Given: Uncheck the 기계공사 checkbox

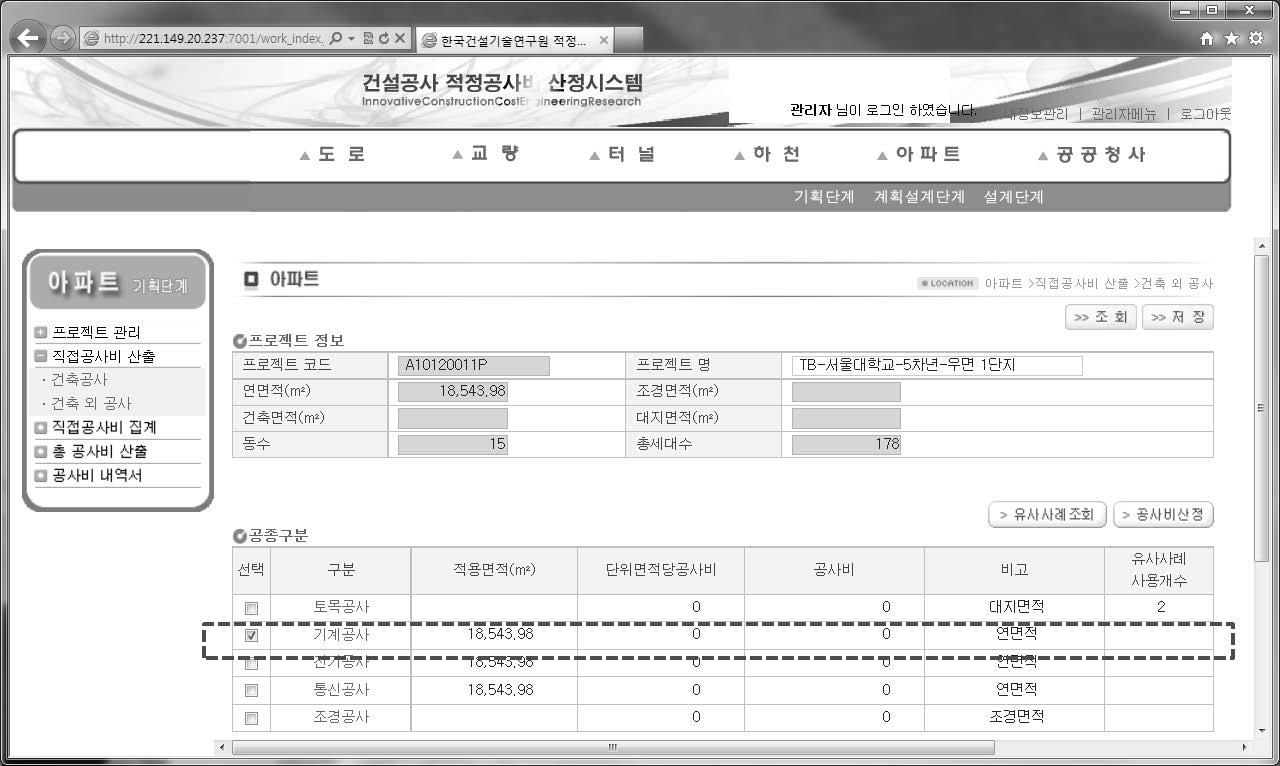Looking at the screenshot, I should point(251,635).
